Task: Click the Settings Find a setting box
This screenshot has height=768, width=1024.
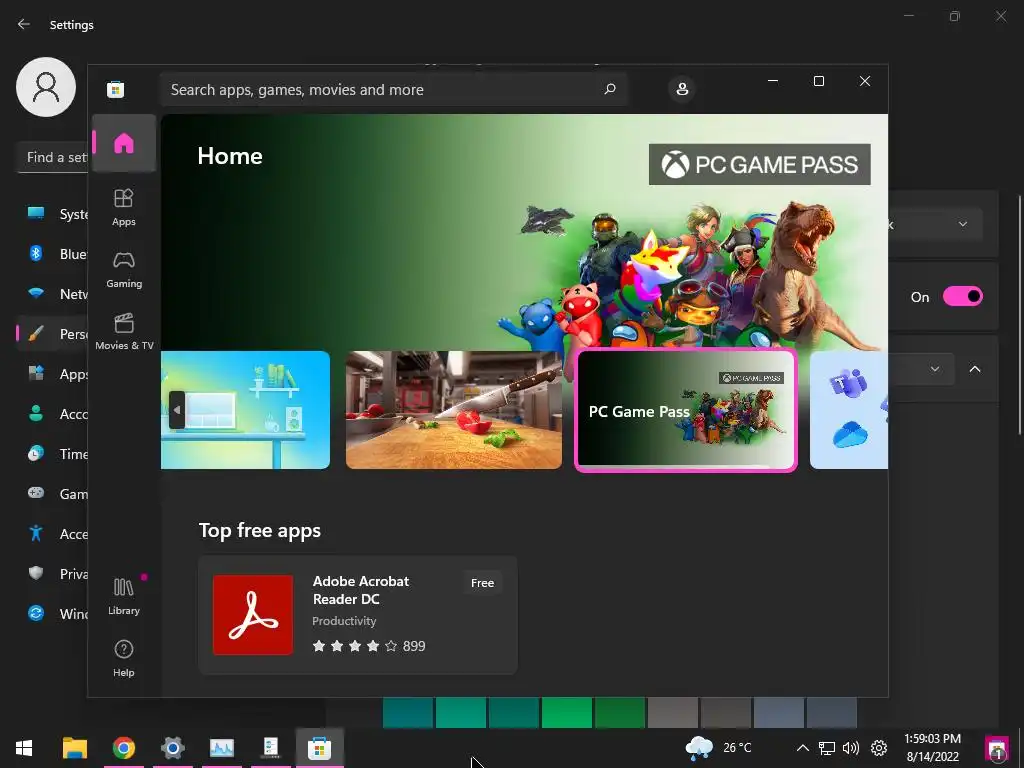Action: click(x=52, y=157)
